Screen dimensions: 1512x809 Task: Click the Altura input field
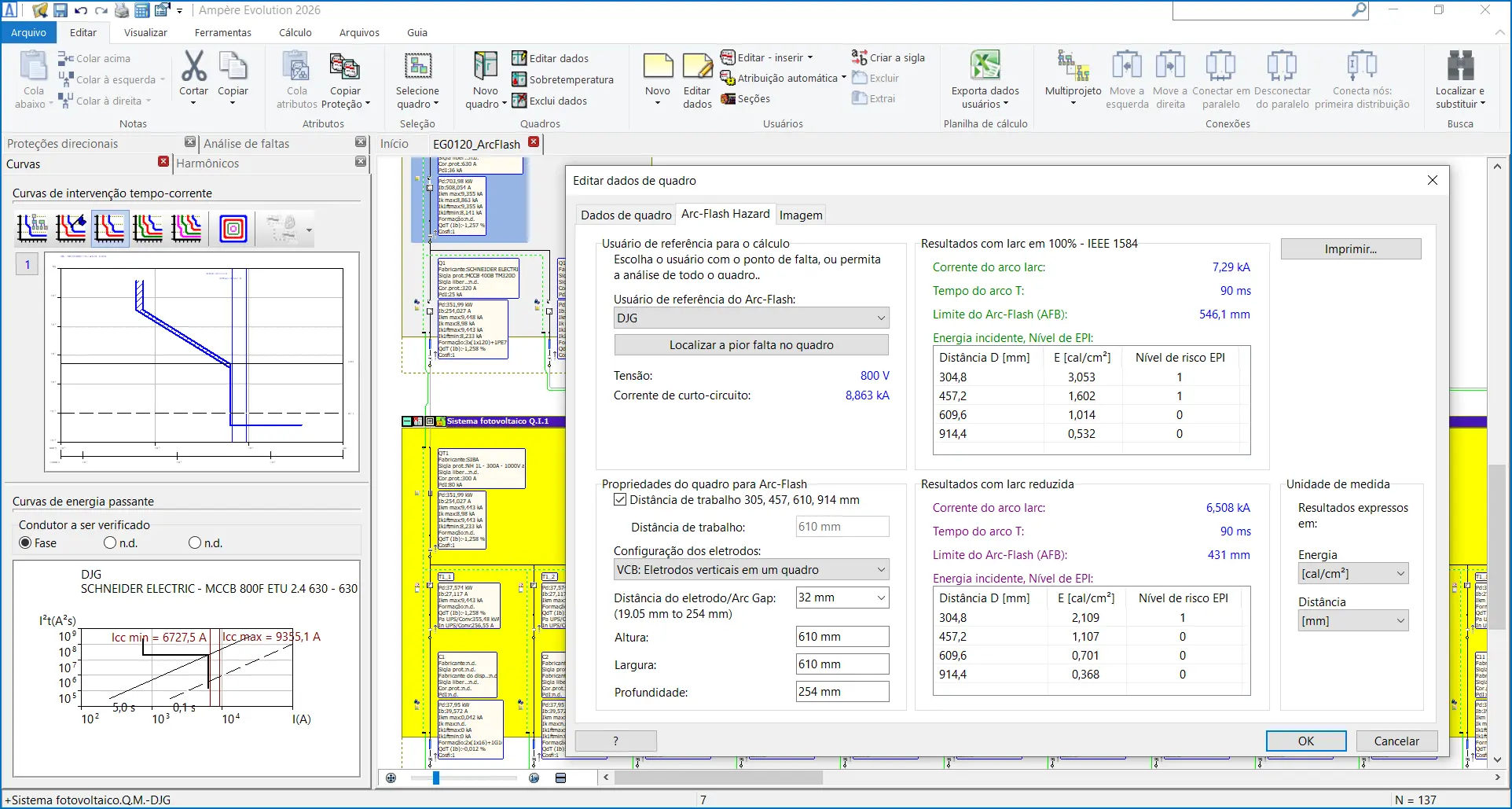click(x=842, y=637)
